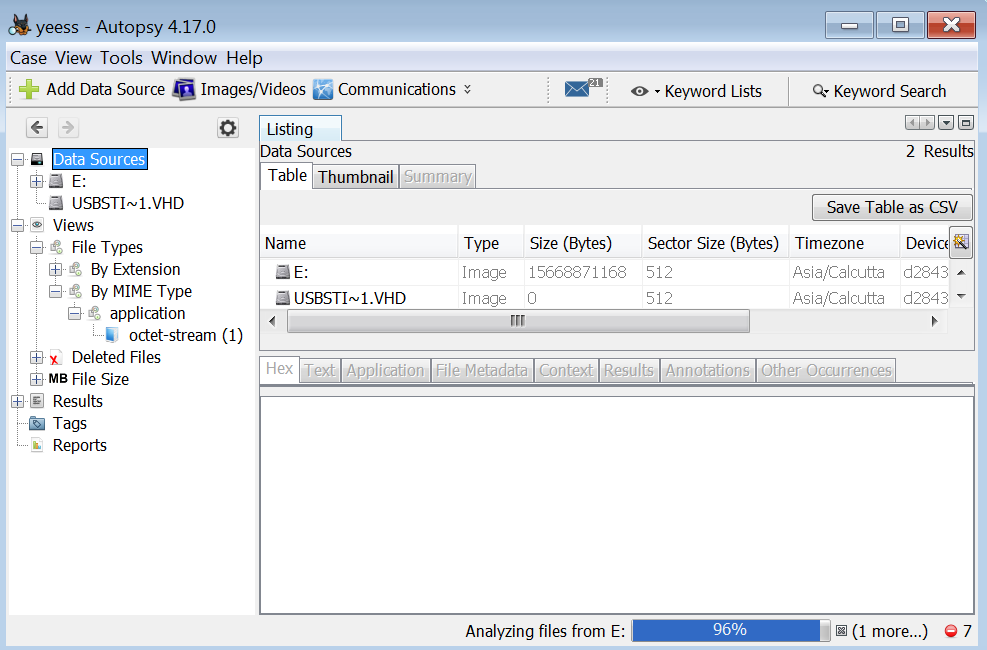987x650 pixels.
Task: Collapse the By MIME Type node
Action: pos(55,291)
